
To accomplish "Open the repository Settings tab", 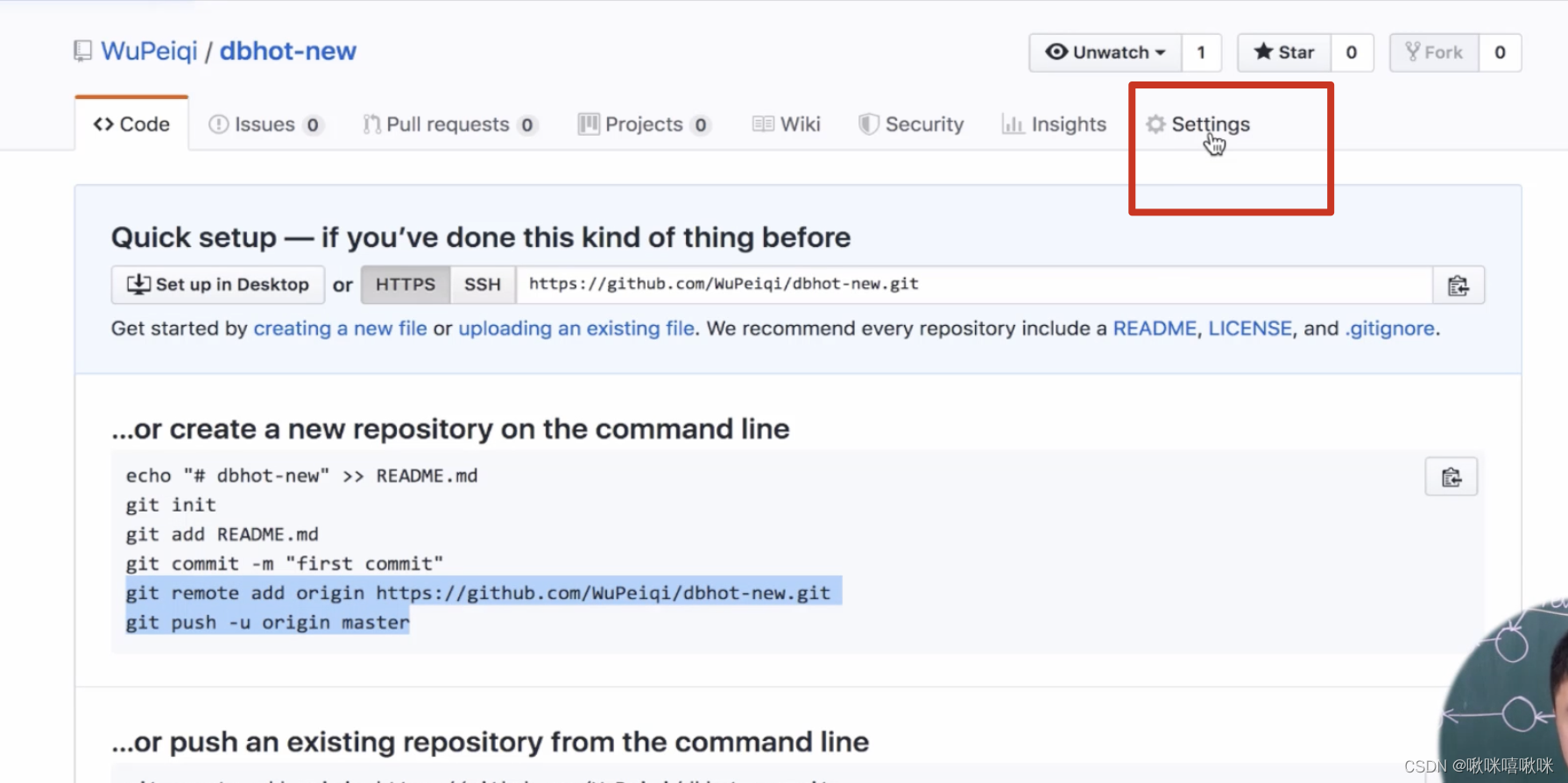I will coord(1197,124).
